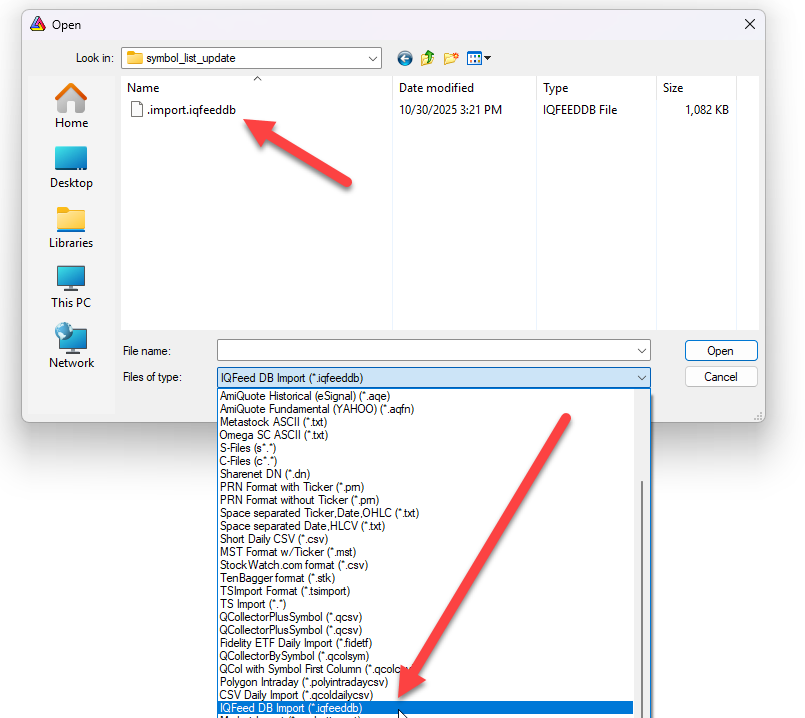
Task: Open the view mode menu icon
Action: (474, 58)
